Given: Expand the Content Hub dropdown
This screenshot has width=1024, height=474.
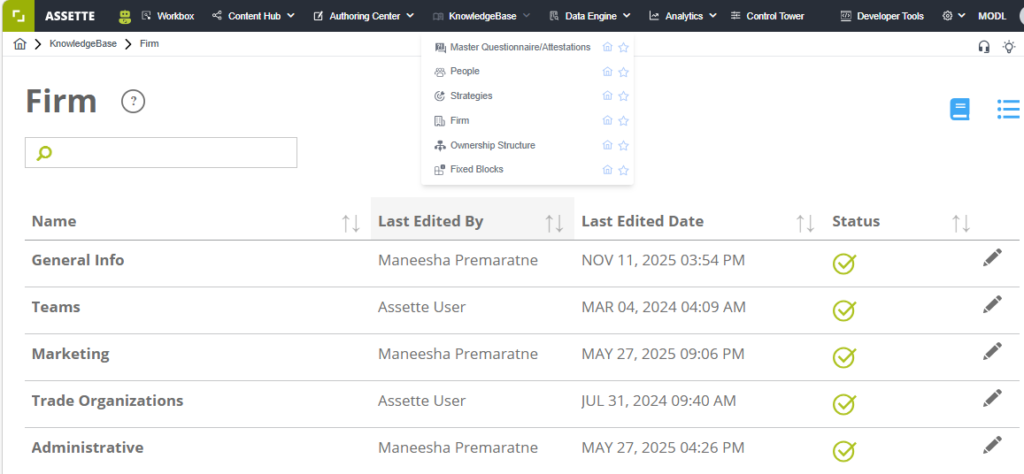Looking at the screenshot, I should click(x=254, y=16).
